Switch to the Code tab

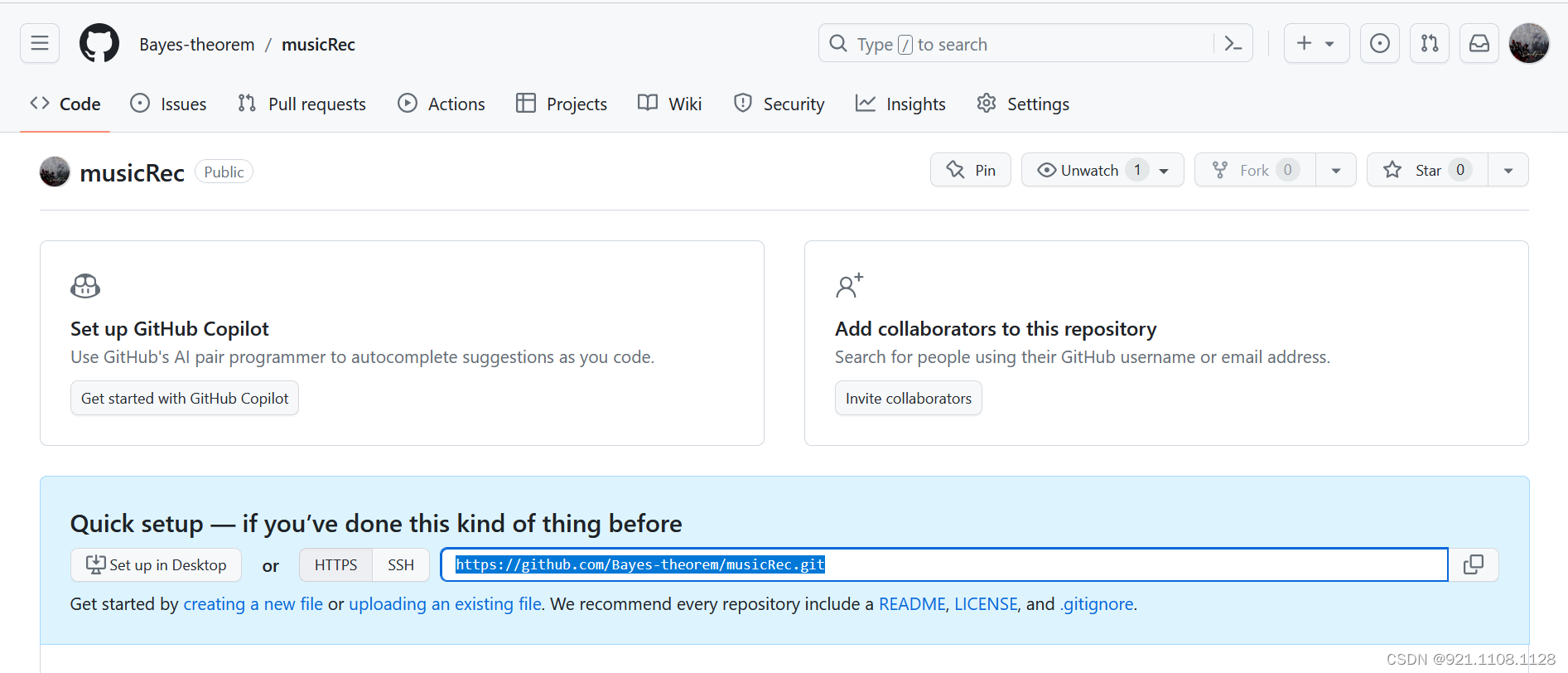click(65, 104)
